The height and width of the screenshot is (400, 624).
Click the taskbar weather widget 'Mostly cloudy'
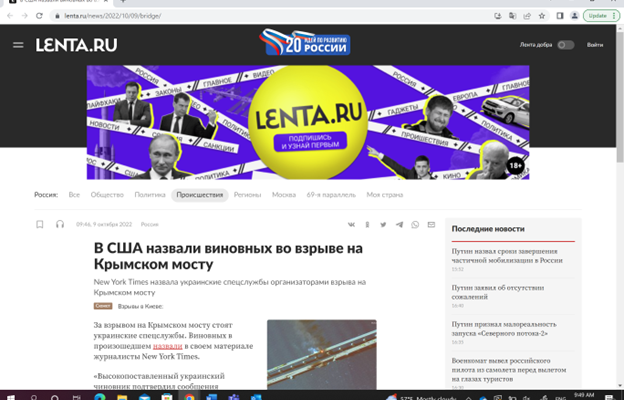[x=422, y=397]
